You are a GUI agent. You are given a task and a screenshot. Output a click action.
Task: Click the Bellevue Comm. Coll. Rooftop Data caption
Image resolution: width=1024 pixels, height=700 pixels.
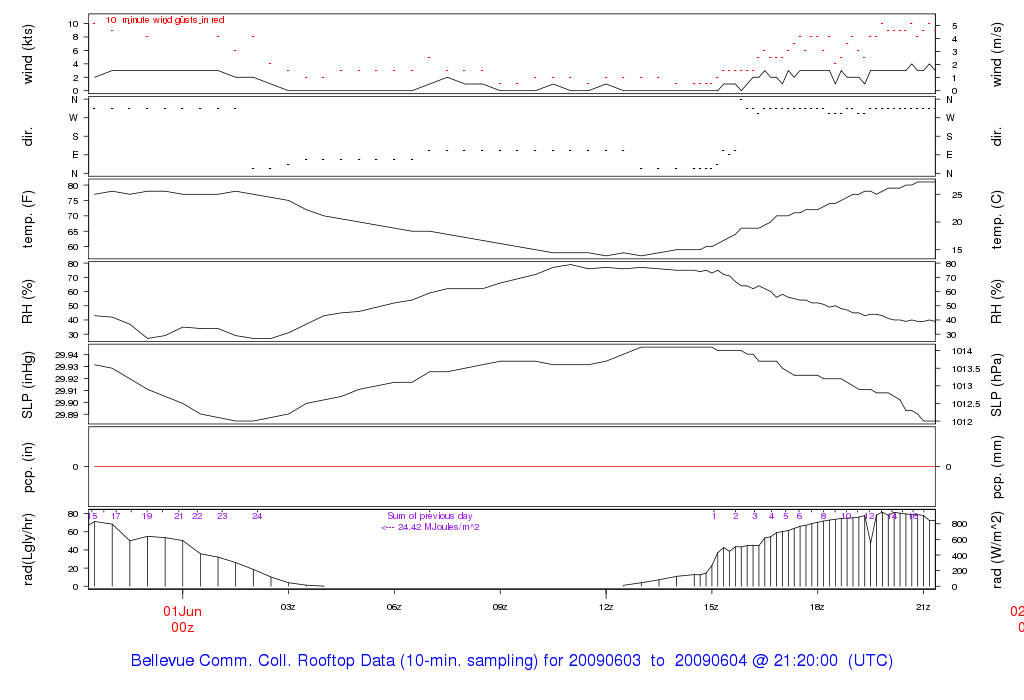click(x=511, y=660)
